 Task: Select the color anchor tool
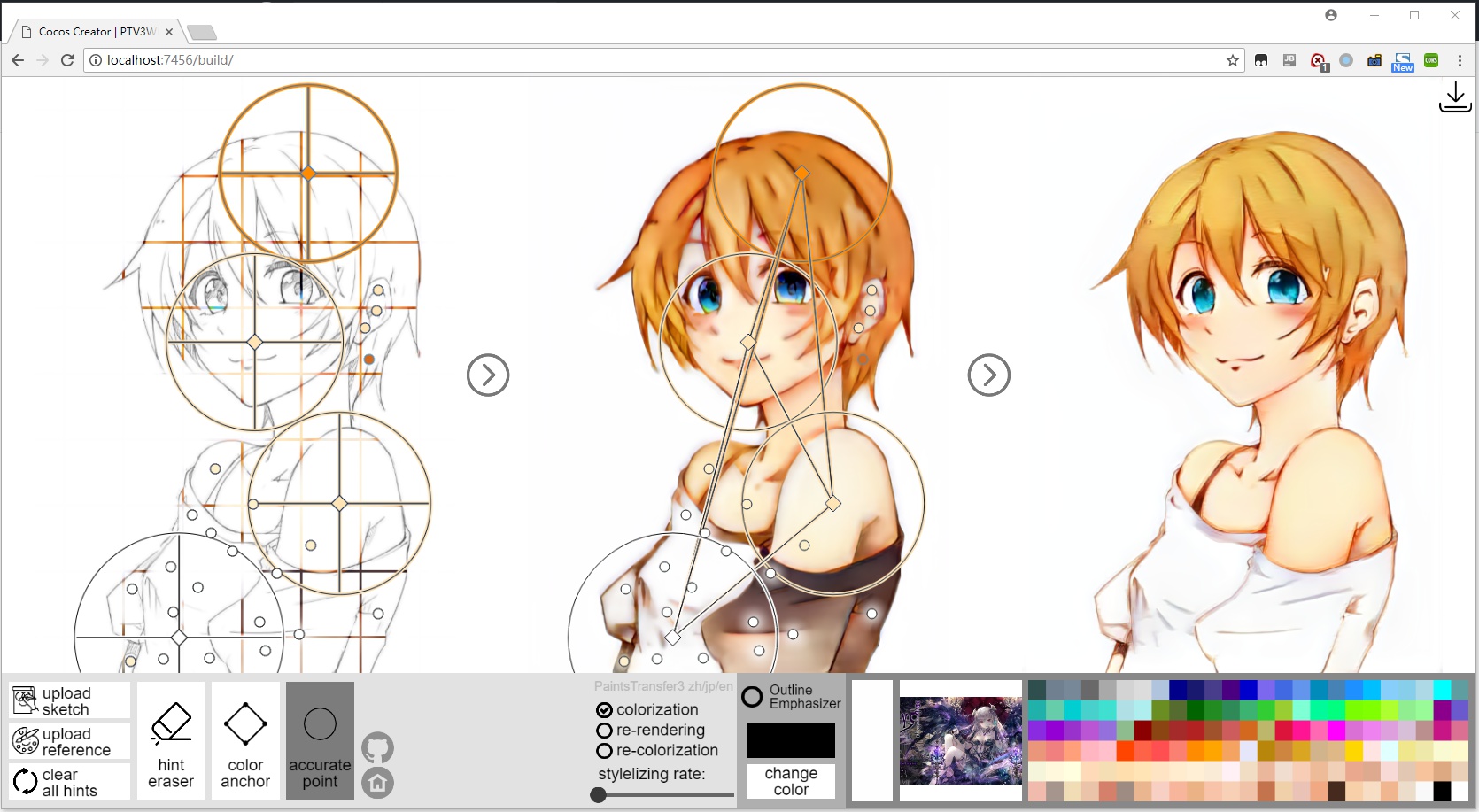tap(245, 741)
